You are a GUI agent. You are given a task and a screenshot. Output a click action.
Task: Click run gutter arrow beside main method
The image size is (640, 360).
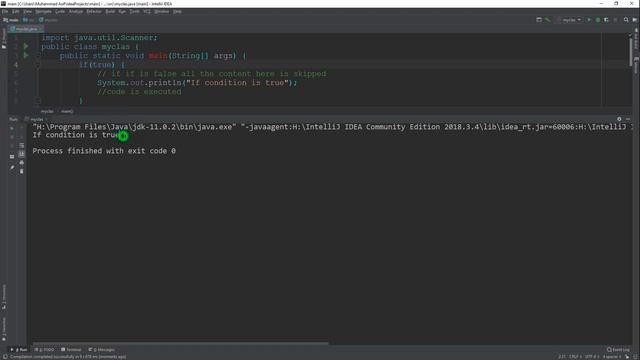(26, 56)
